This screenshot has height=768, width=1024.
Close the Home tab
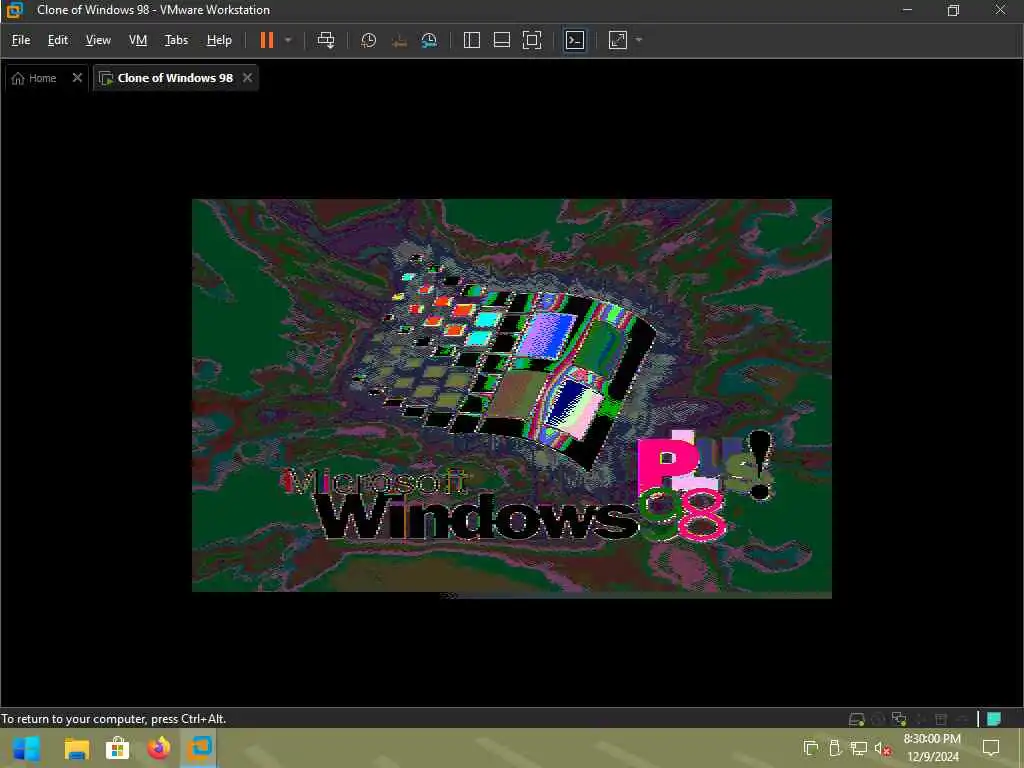[x=77, y=78]
